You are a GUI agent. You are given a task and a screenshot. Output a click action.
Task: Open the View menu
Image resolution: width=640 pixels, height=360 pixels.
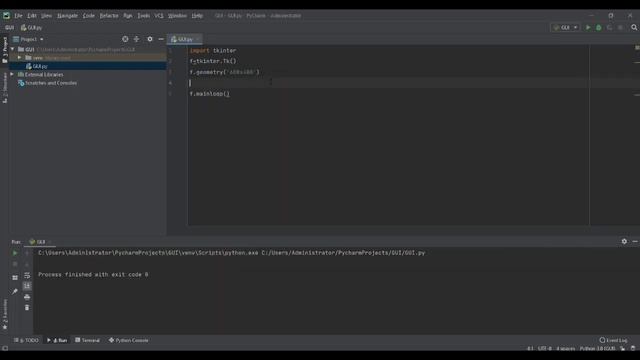(47, 16)
